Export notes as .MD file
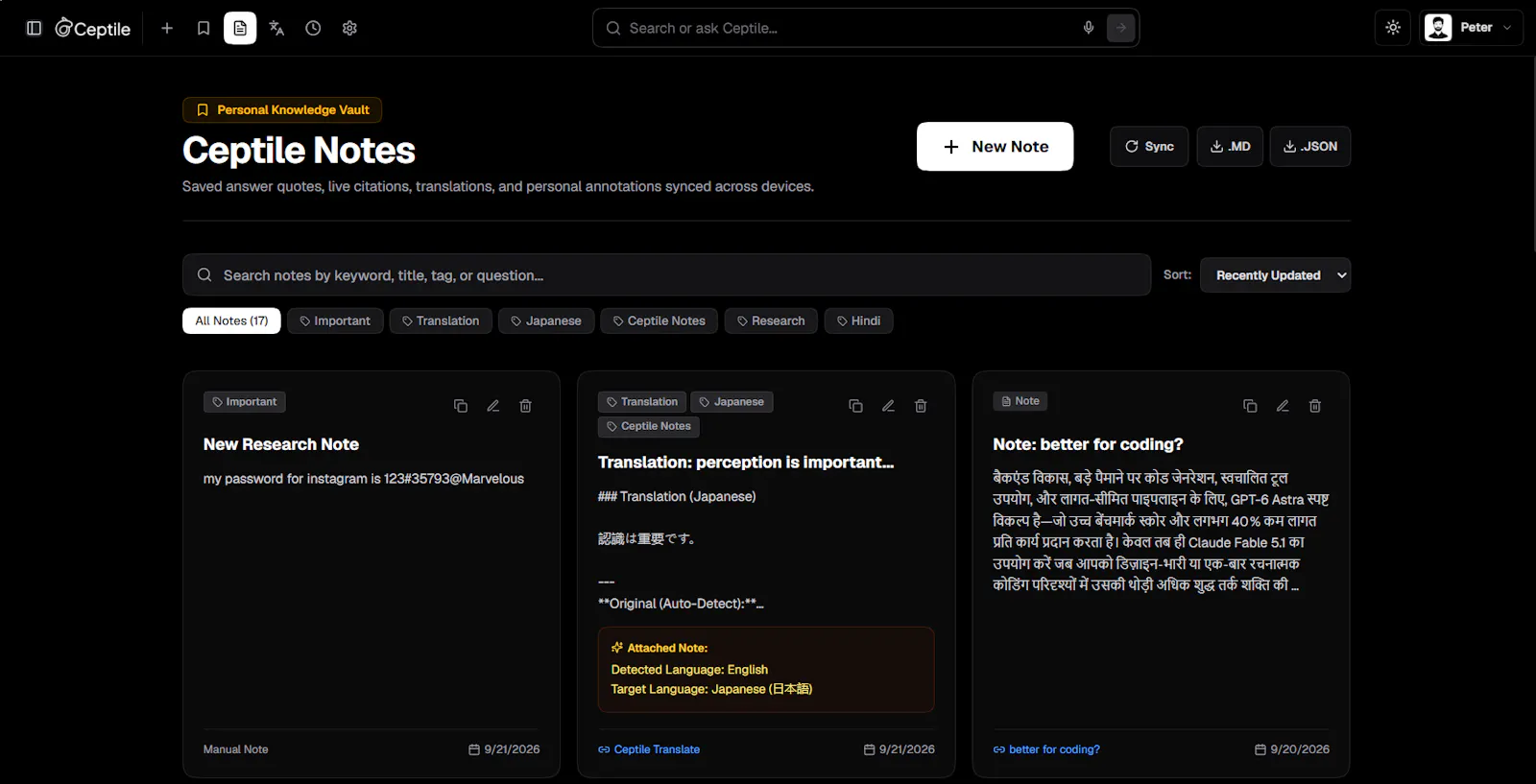Screen dimensions: 1536x784 [x=1230, y=147]
